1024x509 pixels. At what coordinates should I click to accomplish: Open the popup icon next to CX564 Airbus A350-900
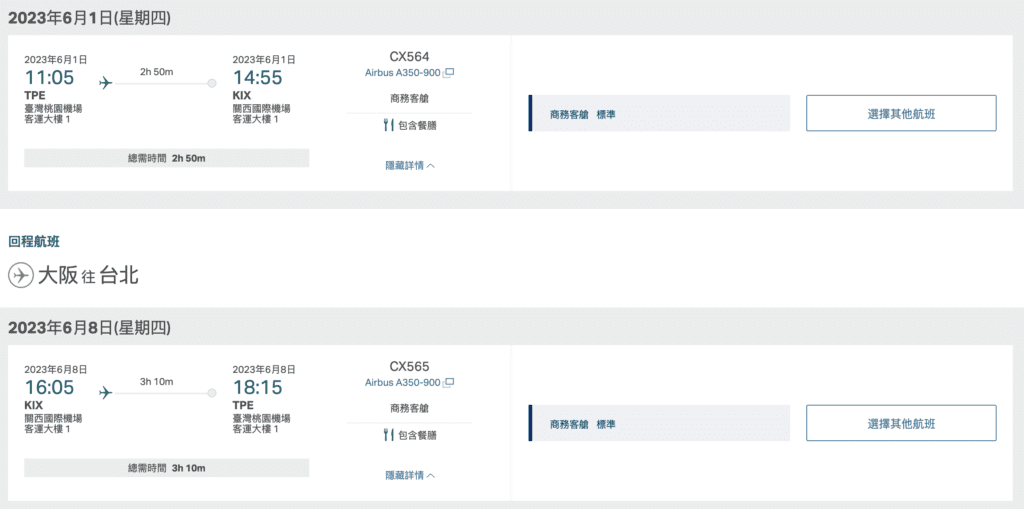448,73
